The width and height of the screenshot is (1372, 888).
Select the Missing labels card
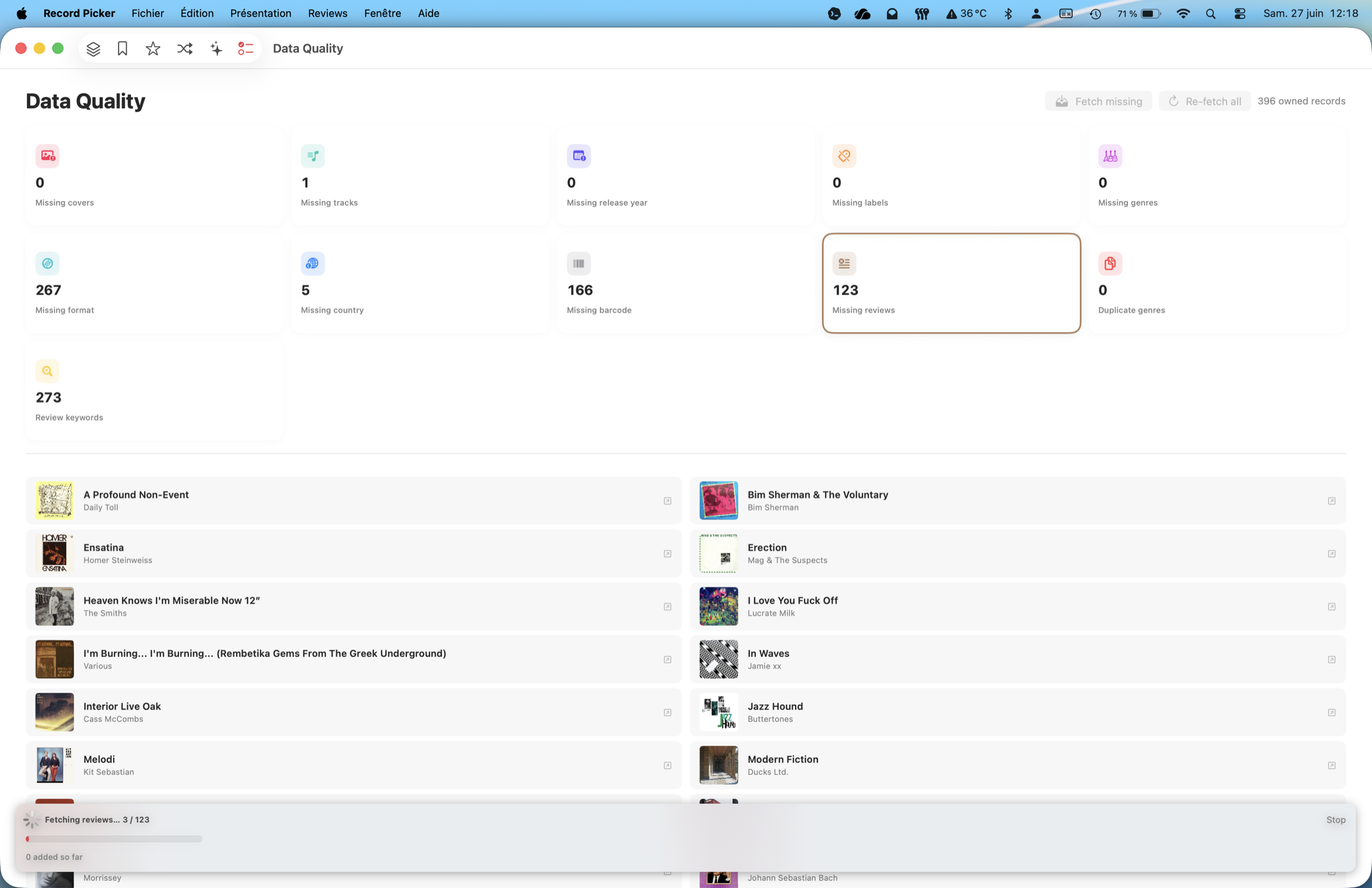pos(951,176)
